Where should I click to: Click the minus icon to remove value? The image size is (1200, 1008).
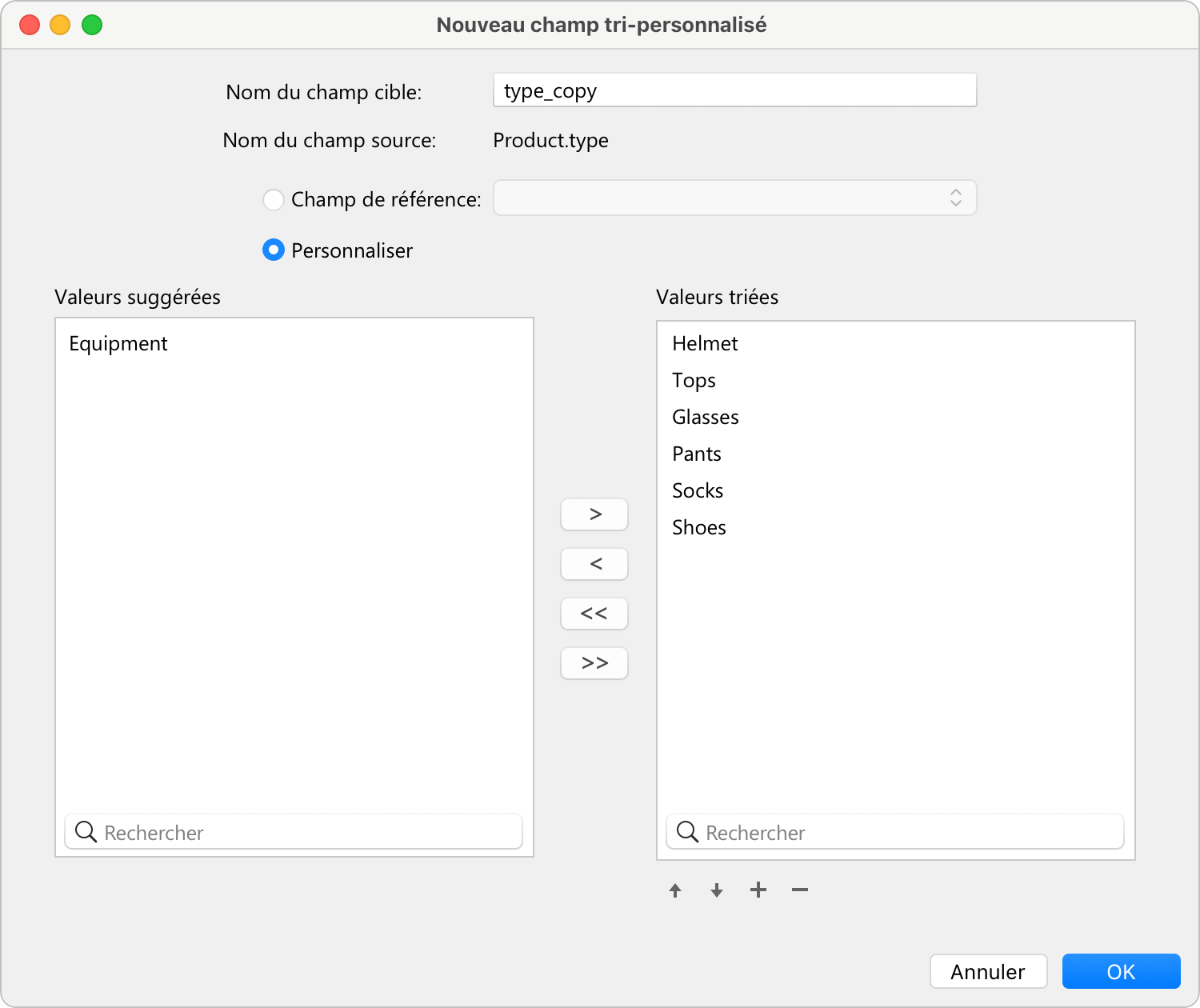800,890
